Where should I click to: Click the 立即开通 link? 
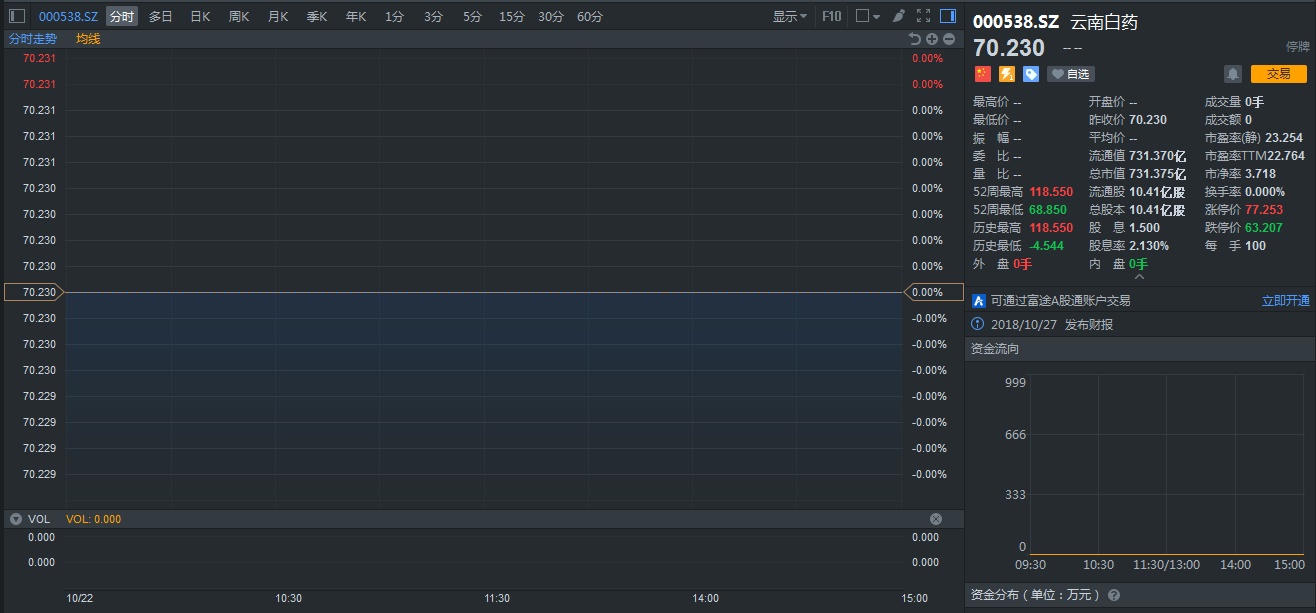coord(1285,300)
